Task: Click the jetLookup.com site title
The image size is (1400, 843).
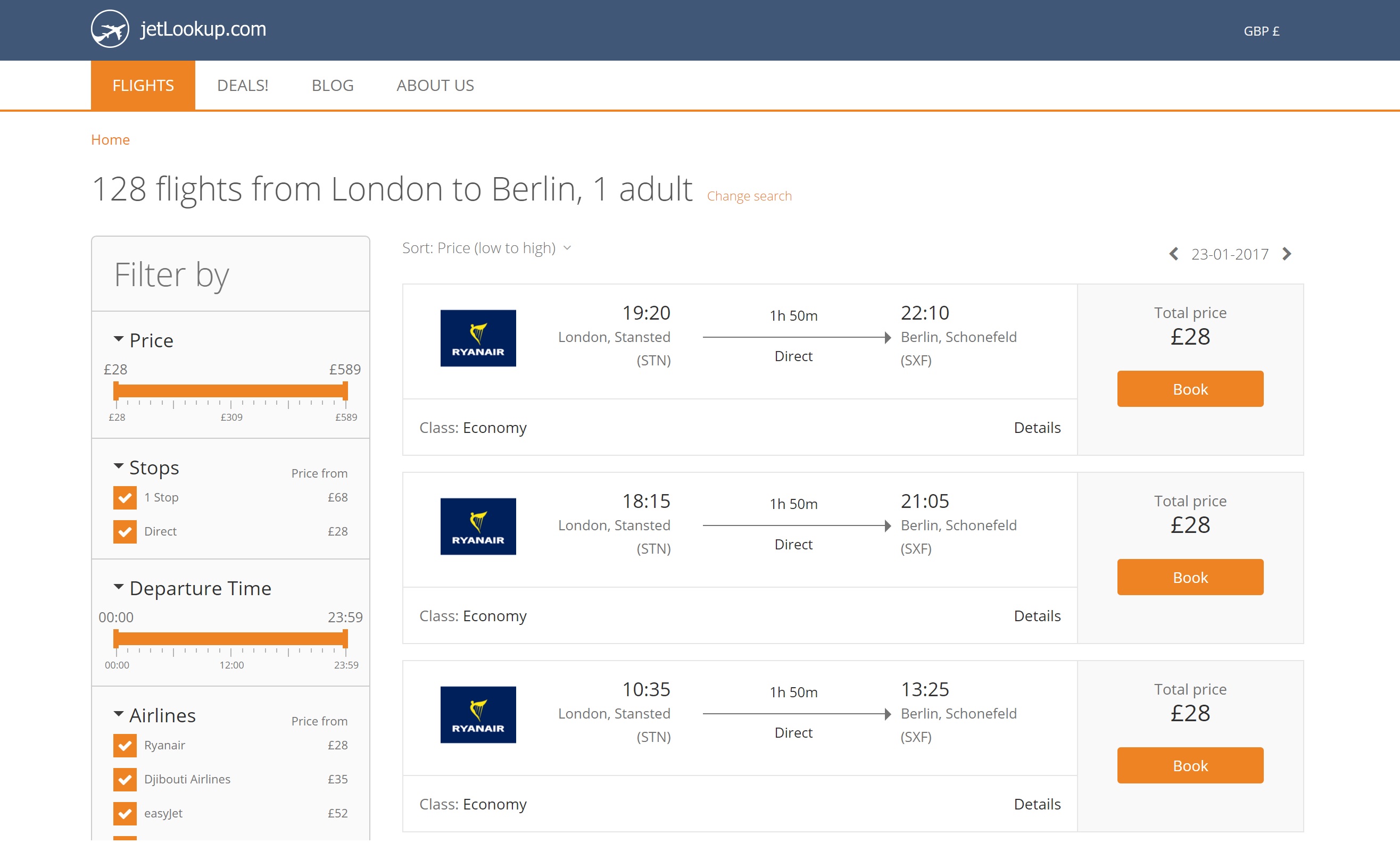Action: (203, 29)
